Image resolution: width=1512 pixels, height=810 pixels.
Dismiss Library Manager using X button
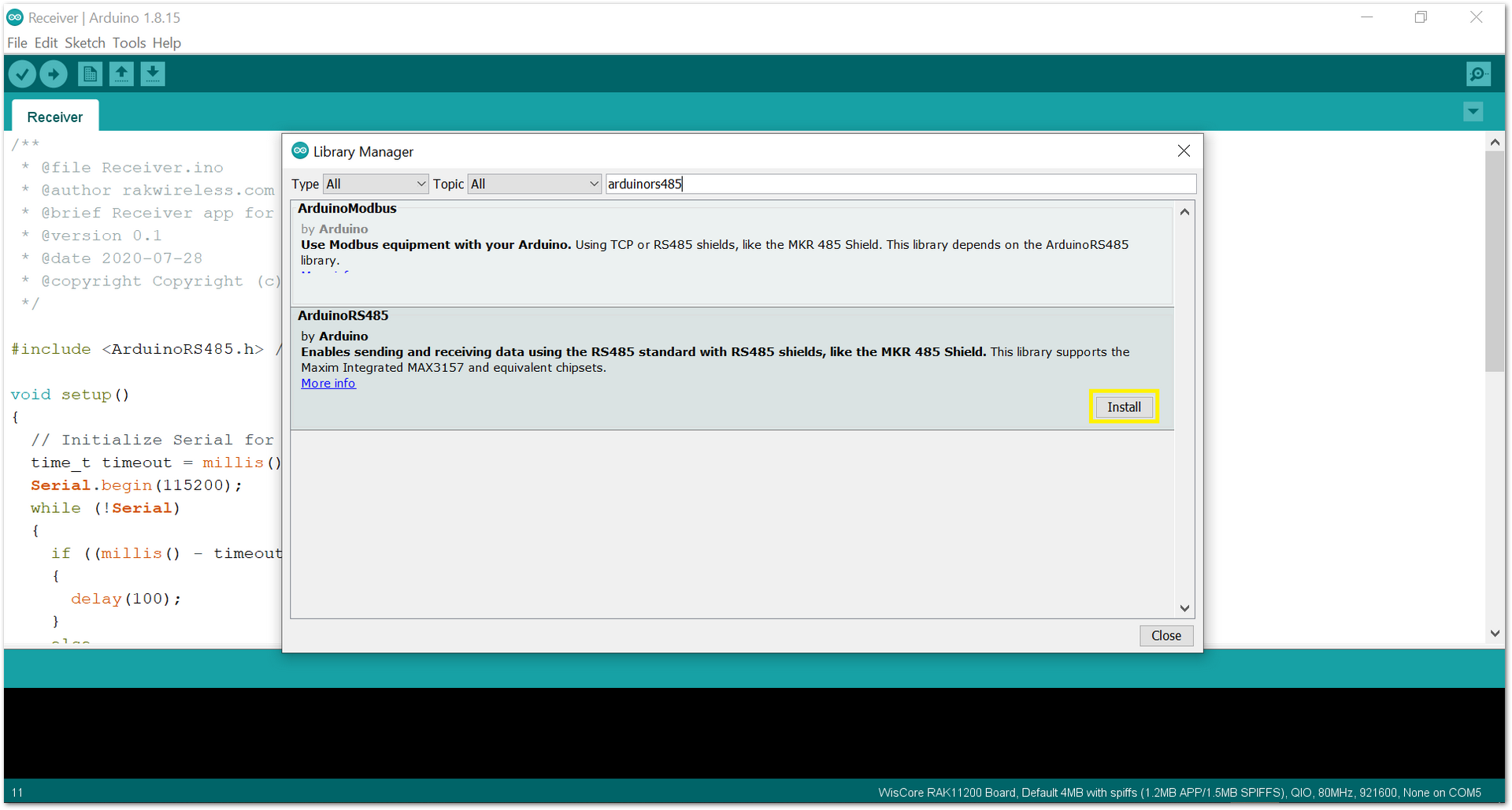coord(1184,150)
